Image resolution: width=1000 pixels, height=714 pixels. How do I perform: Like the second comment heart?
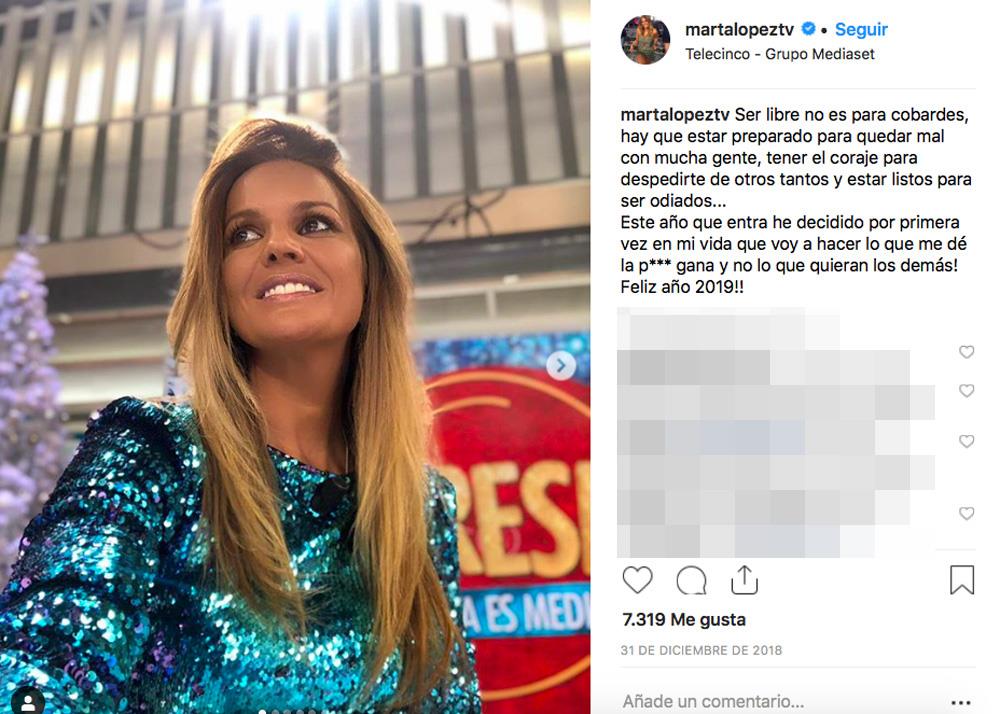coord(967,391)
